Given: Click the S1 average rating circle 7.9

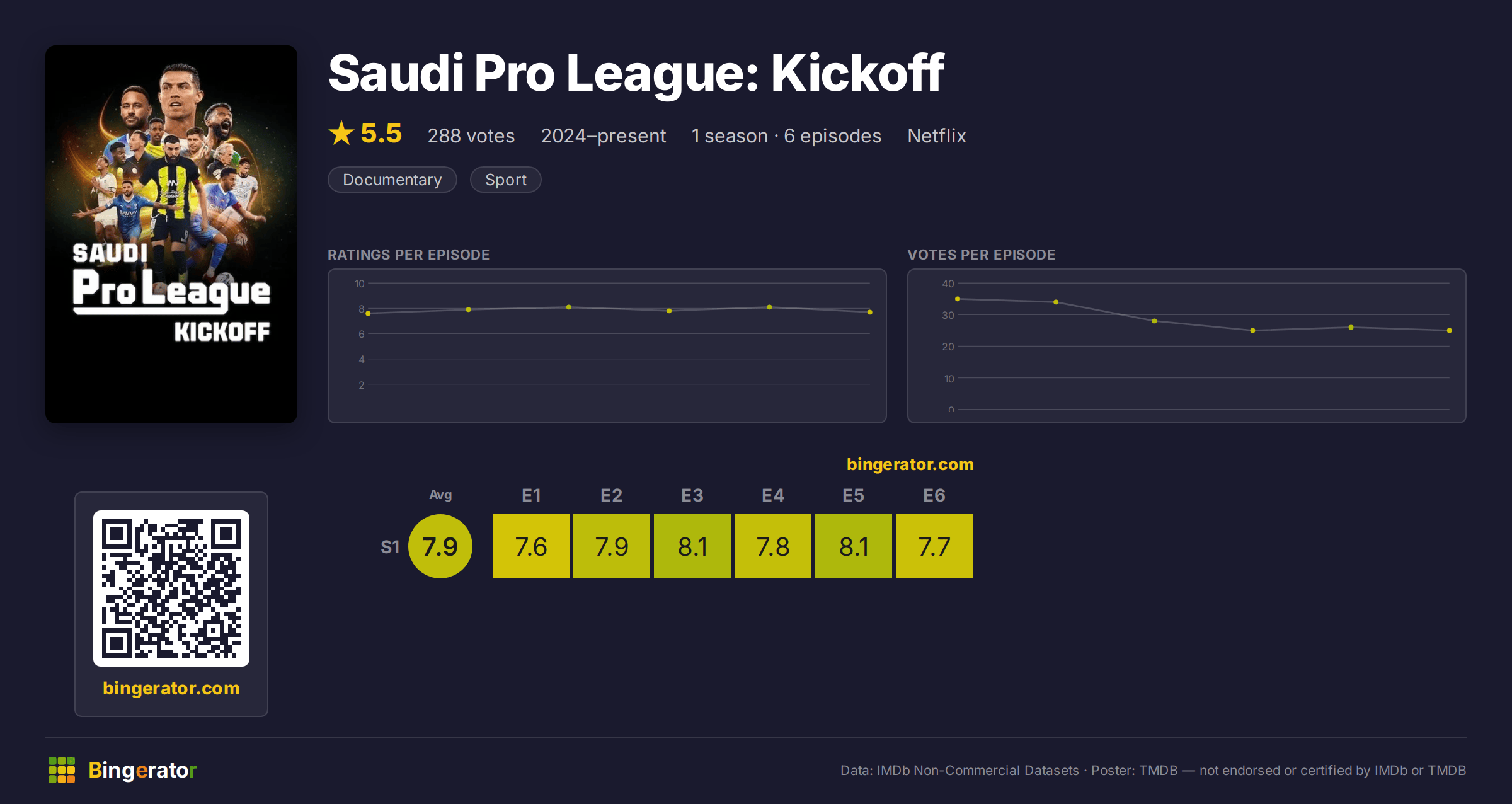Looking at the screenshot, I should point(440,546).
